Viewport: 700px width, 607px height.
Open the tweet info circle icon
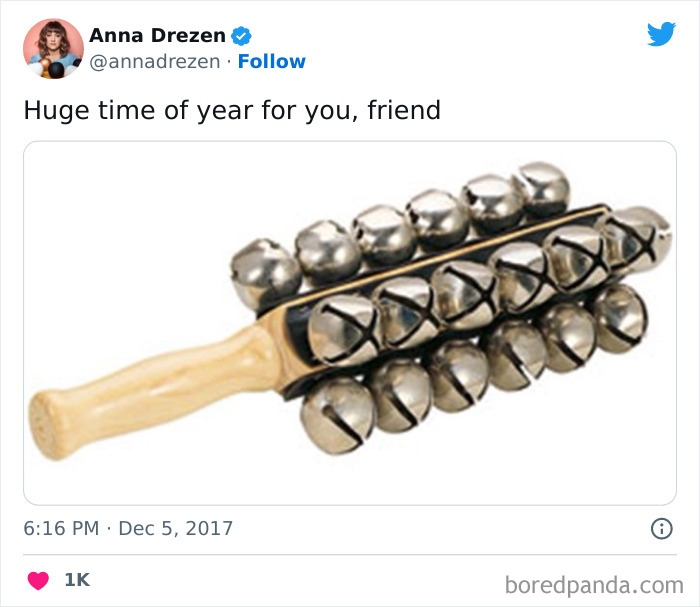pyautogui.click(x=662, y=529)
